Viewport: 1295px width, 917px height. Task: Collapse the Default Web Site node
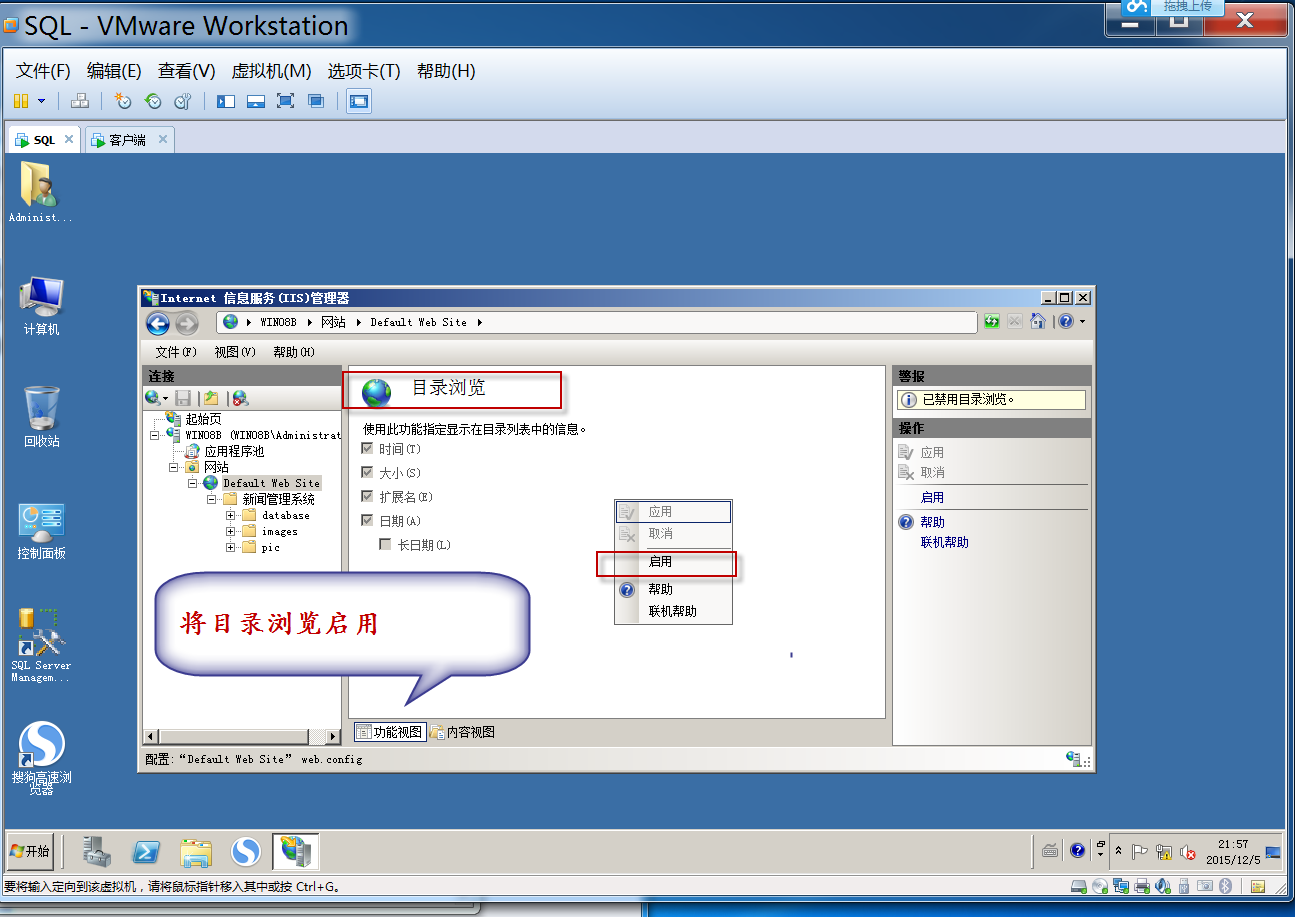193,483
